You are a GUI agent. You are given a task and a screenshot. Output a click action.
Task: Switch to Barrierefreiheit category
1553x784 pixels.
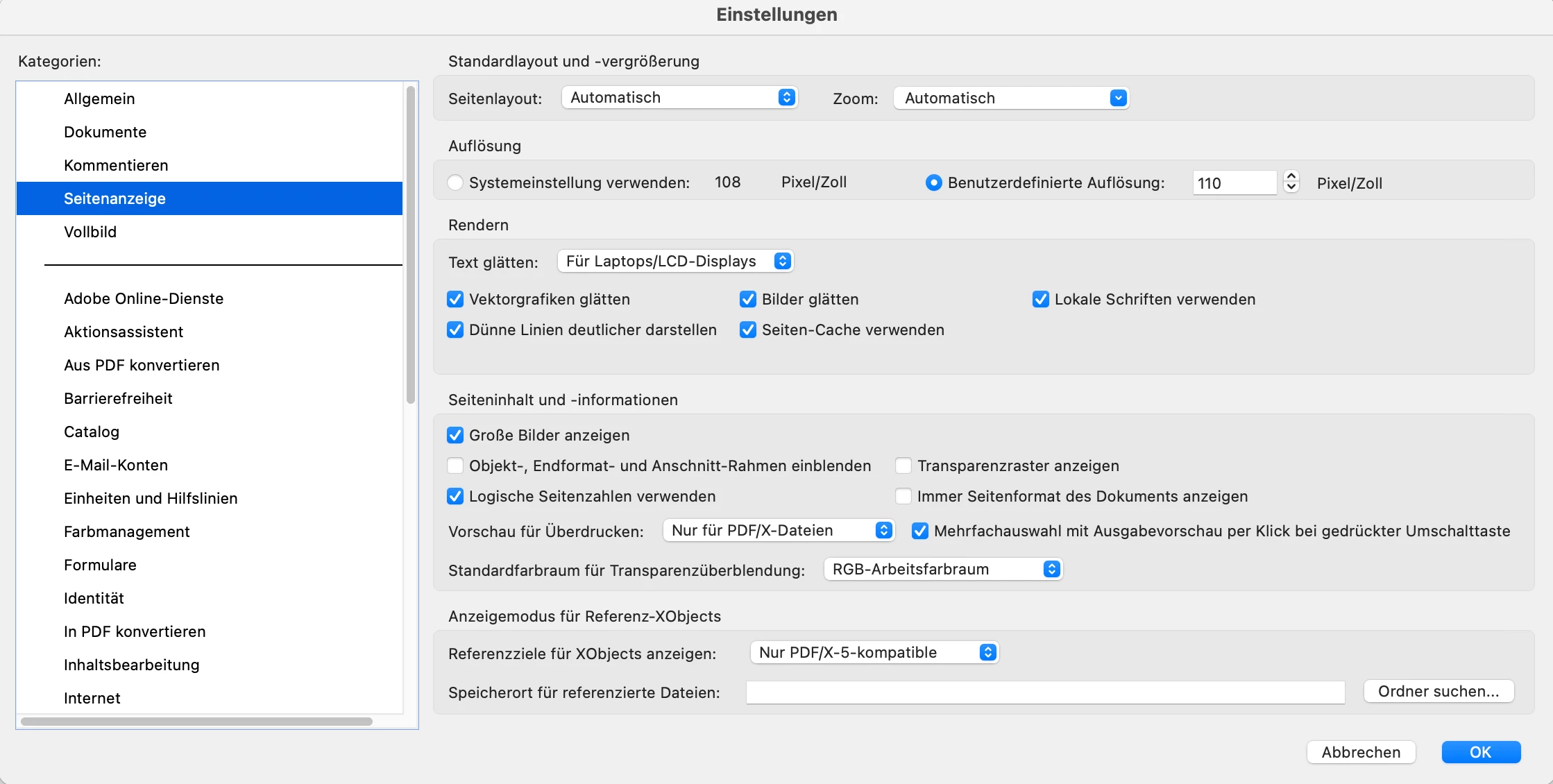coord(118,398)
